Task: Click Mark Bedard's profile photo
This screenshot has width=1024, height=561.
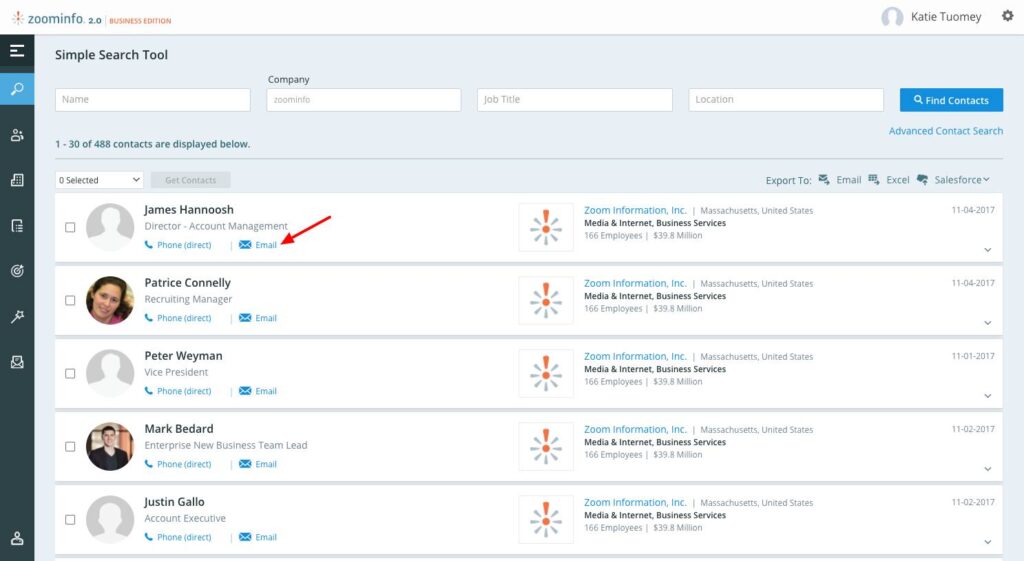Action: click(x=110, y=447)
